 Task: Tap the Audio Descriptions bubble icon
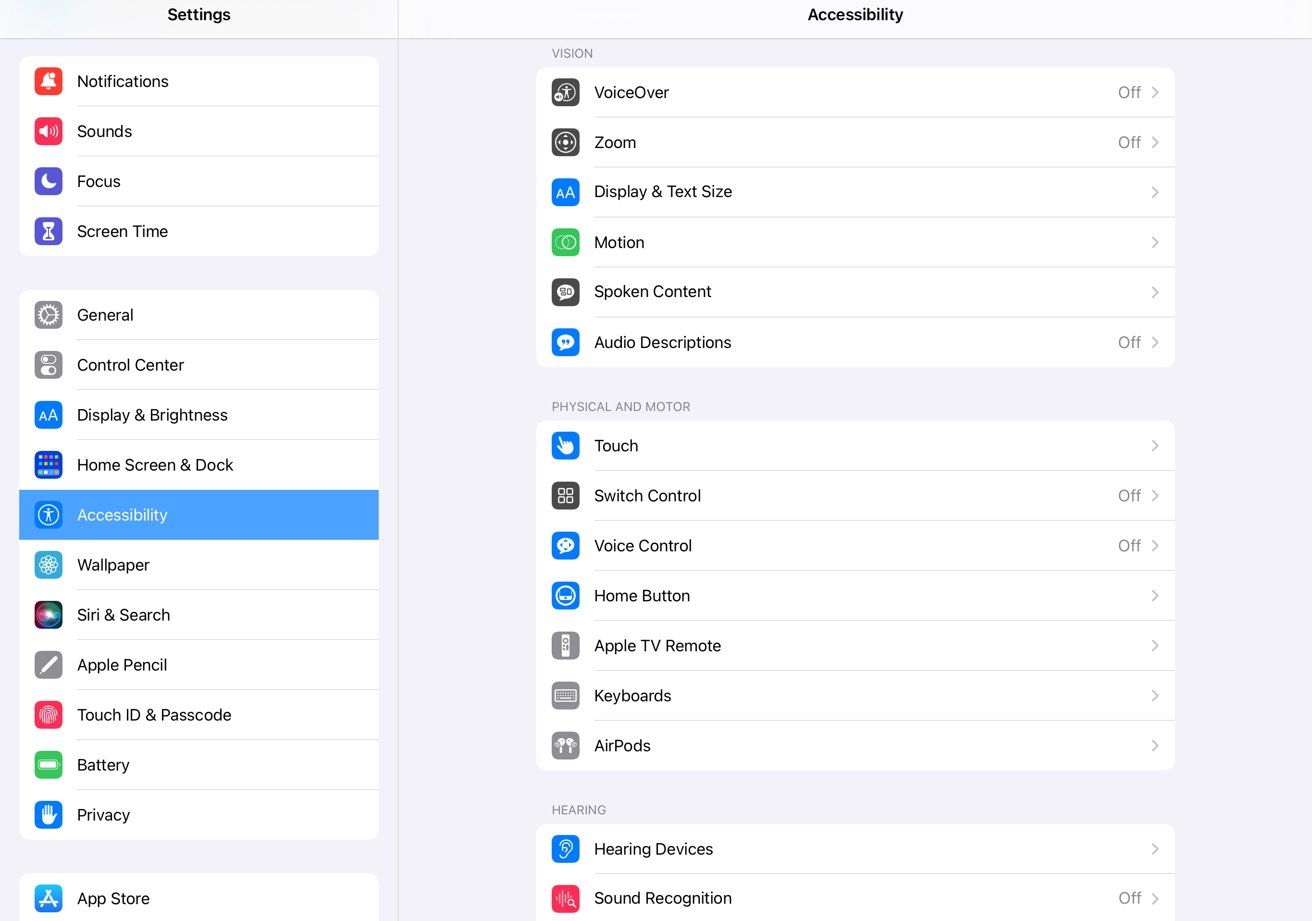tap(565, 342)
